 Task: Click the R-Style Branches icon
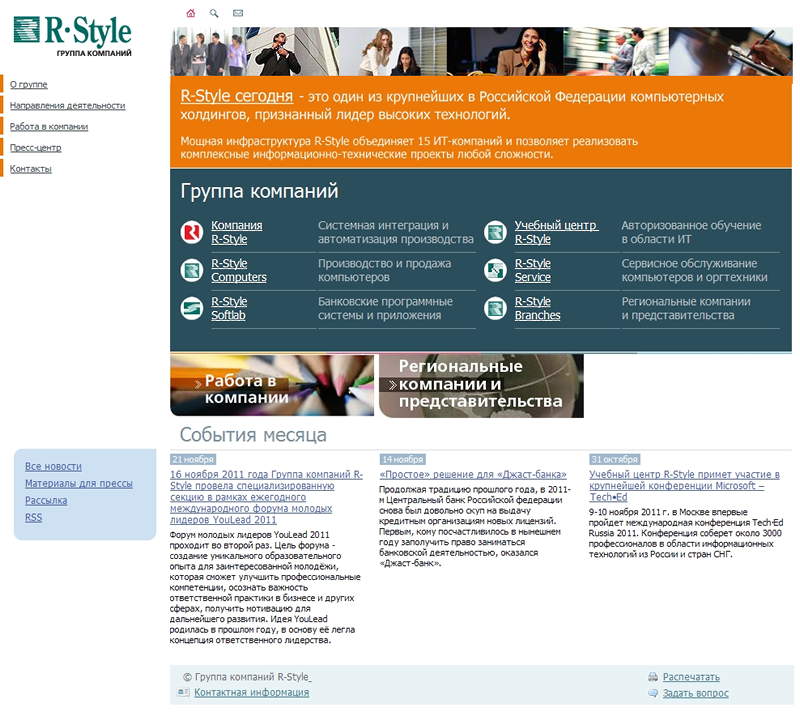coord(495,308)
